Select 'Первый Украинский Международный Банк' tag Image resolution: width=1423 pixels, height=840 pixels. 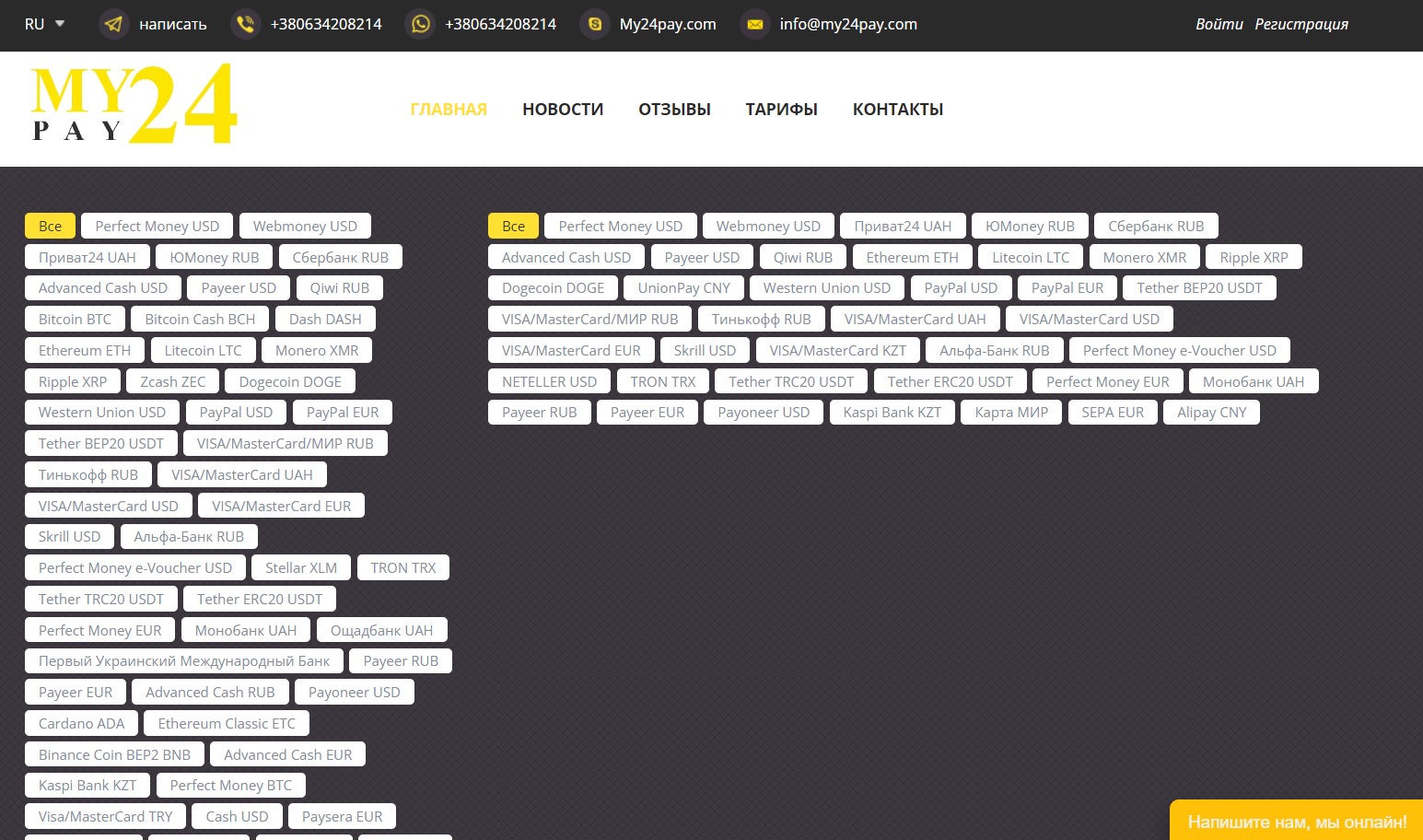coord(184,661)
